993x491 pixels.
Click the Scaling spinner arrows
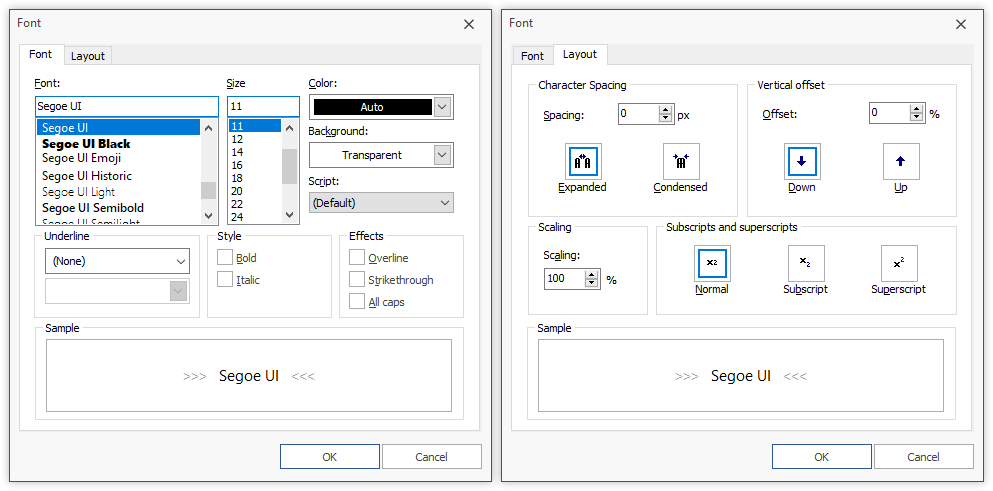pyautogui.click(x=591, y=279)
